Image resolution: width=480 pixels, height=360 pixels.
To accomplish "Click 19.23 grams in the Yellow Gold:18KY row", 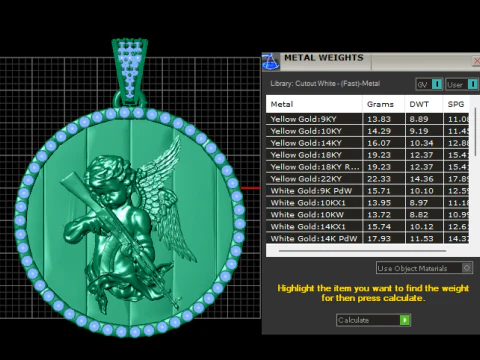I will (379, 155).
